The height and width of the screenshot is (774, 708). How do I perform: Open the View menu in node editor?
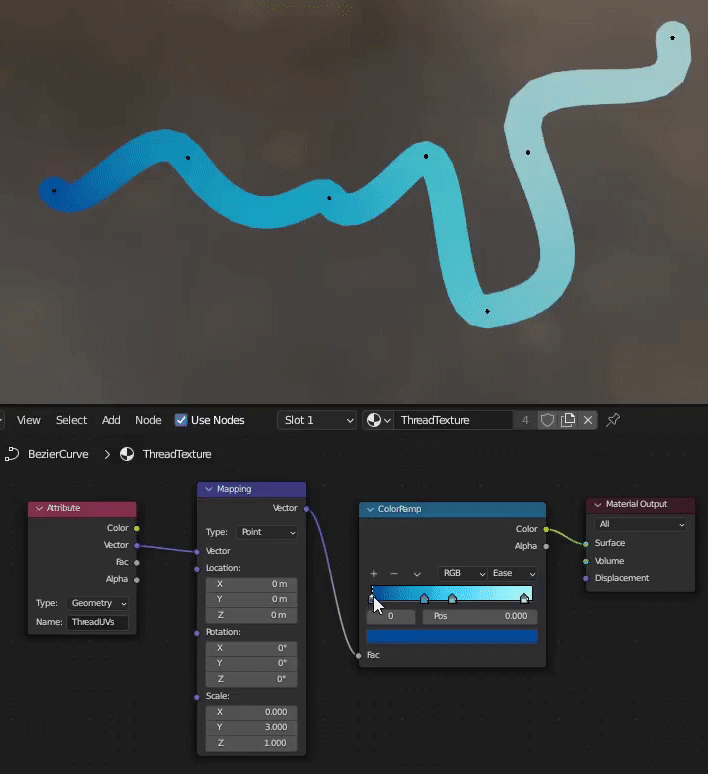28,420
